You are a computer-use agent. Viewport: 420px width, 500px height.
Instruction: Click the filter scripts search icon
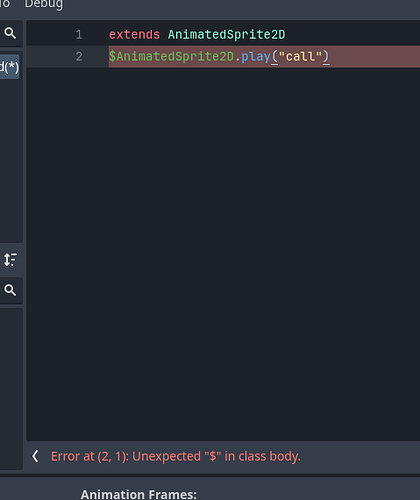point(10,33)
